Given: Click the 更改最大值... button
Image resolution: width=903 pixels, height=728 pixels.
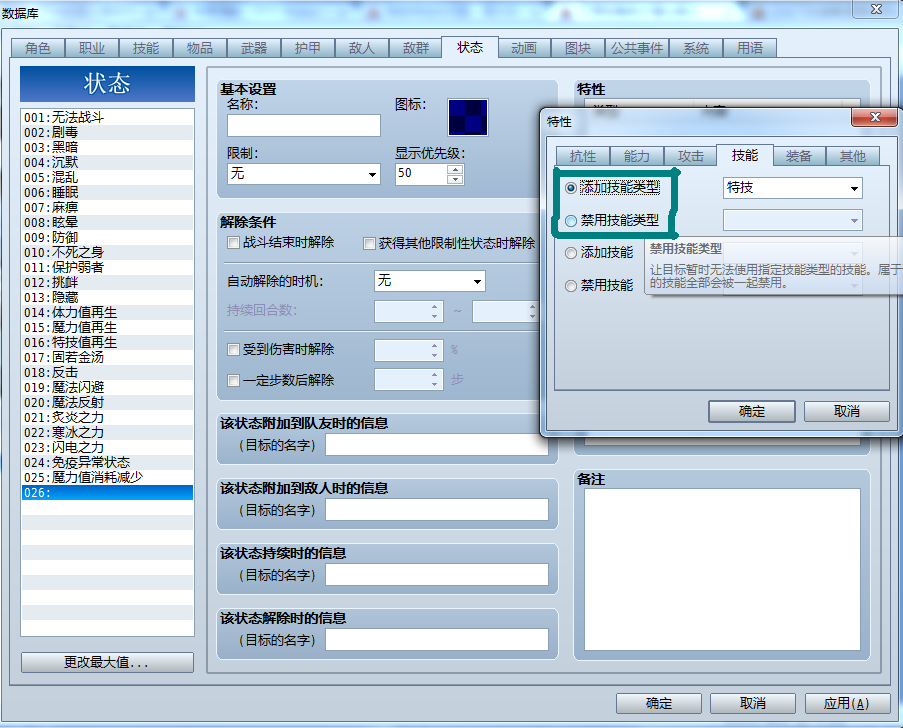Looking at the screenshot, I should (x=107, y=662).
